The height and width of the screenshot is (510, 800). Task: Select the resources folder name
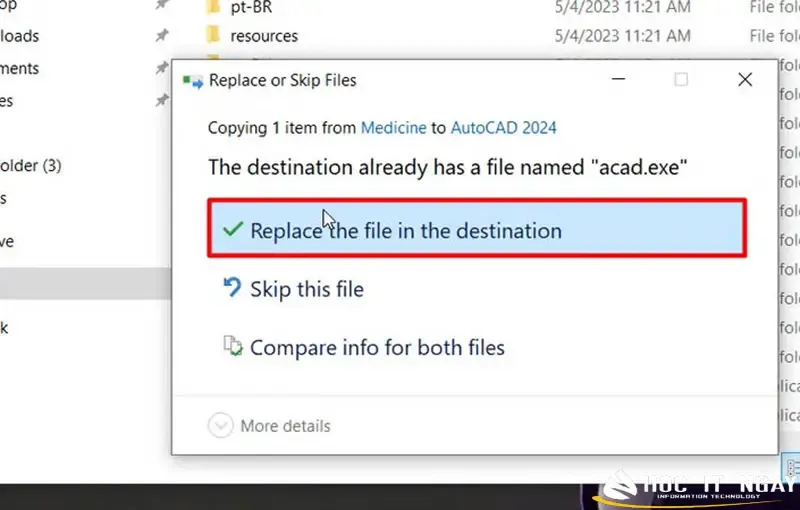coord(264,35)
